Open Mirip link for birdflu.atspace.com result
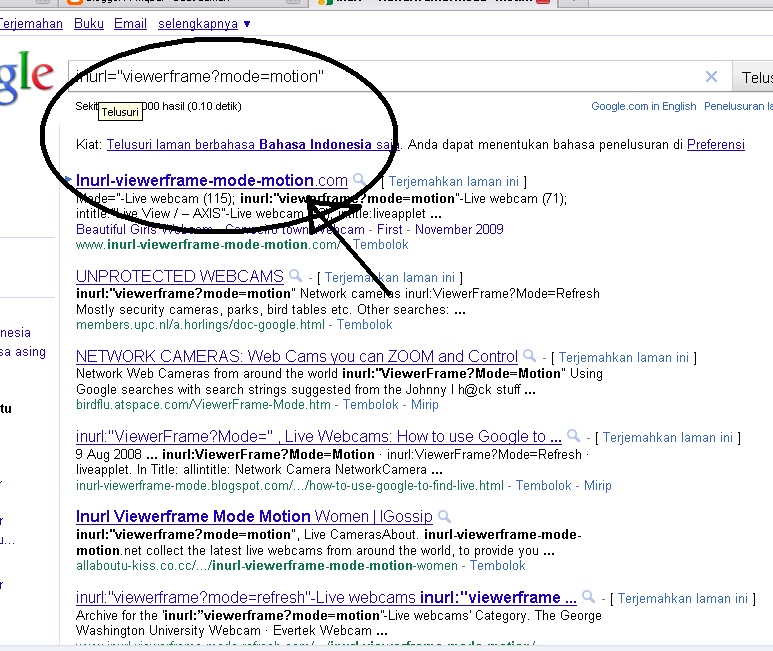This screenshot has height=651, width=773. [424, 405]
